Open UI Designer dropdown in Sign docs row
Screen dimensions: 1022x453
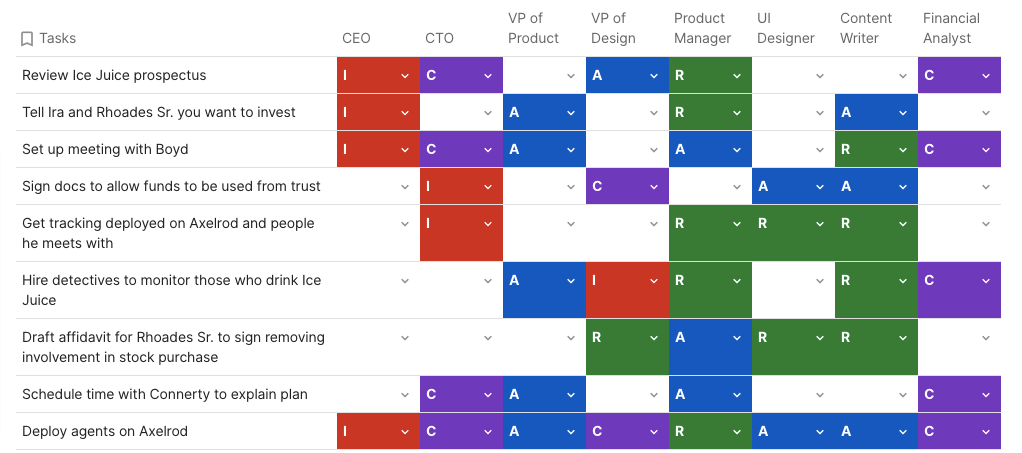pyautogui.click(x=819, y=186)
